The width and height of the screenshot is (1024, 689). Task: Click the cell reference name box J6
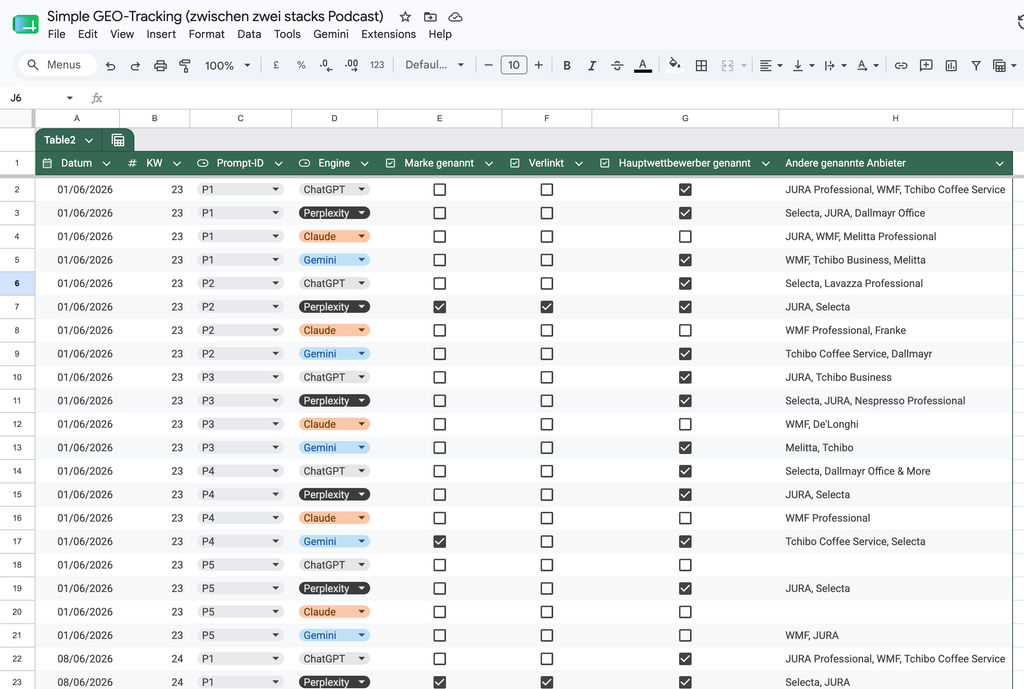(x=40, y=98)
